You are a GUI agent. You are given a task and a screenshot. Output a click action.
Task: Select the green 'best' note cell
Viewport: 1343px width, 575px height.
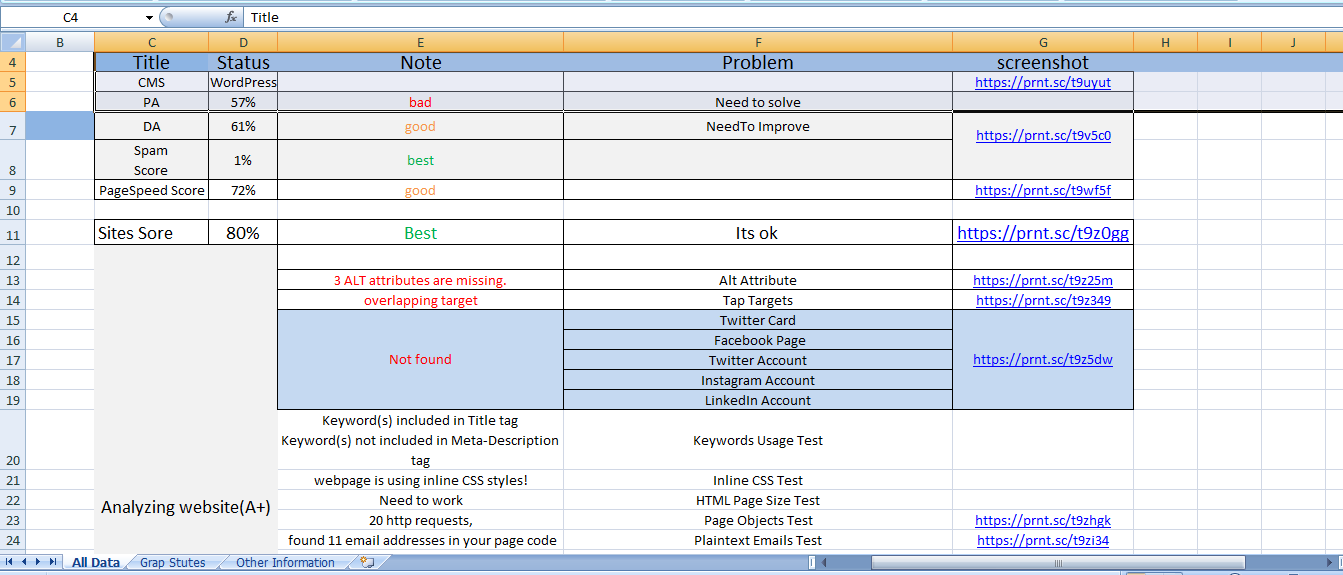tap(420, 160)
